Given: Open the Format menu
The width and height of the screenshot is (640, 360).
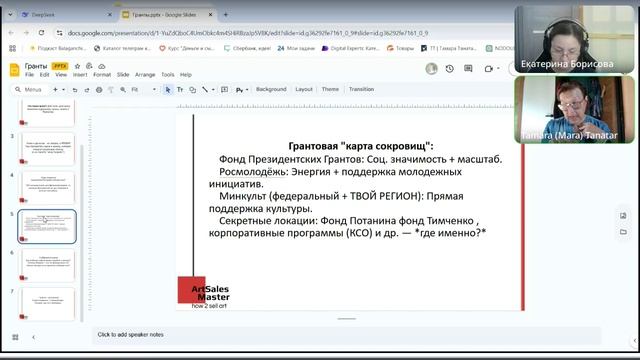Looking at the screenshot, I should click(102, 75).
